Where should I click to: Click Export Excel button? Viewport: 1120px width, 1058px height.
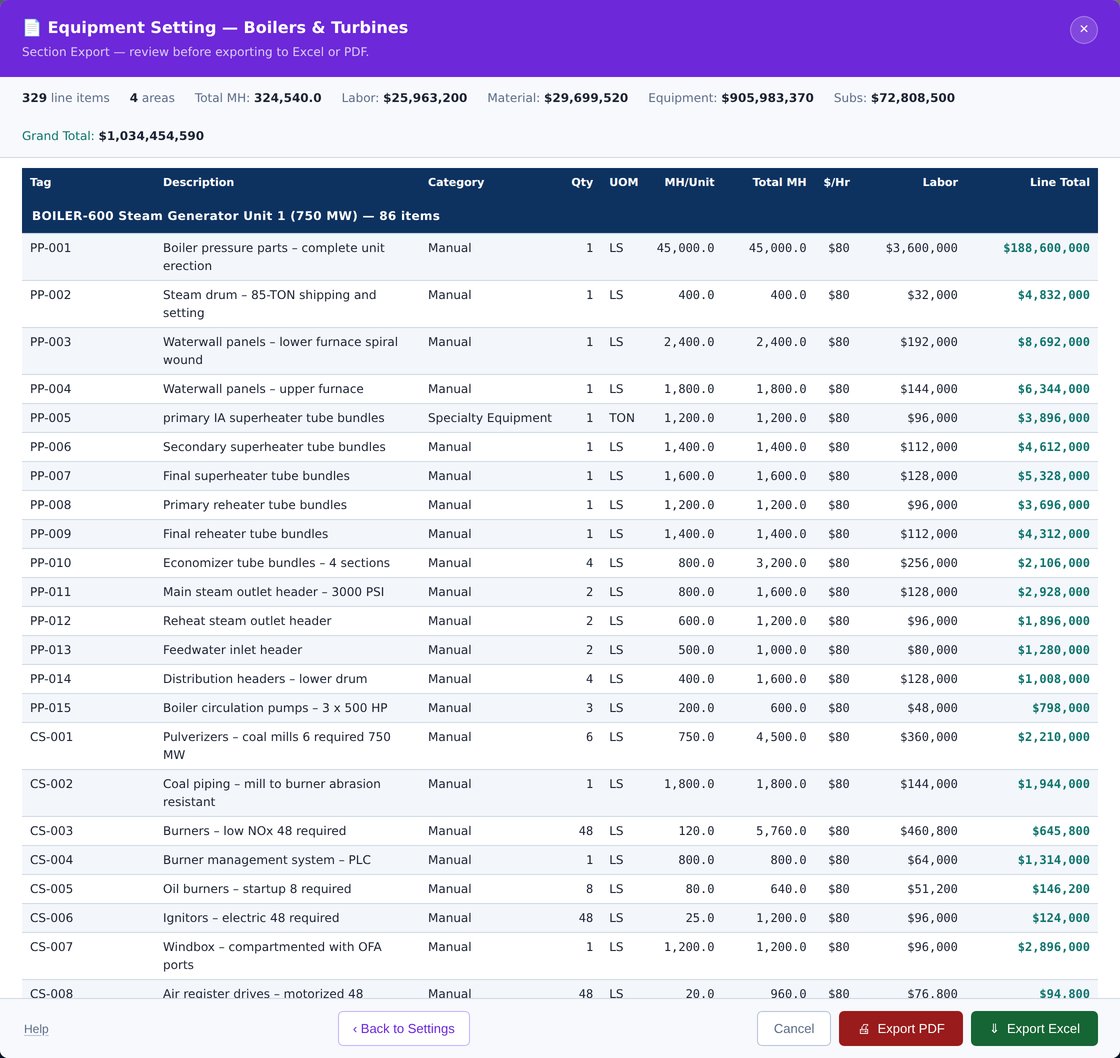1034,1028
